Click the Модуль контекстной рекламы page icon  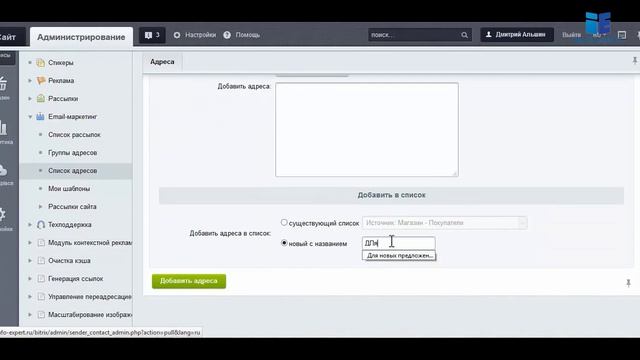tap(40, 242)
